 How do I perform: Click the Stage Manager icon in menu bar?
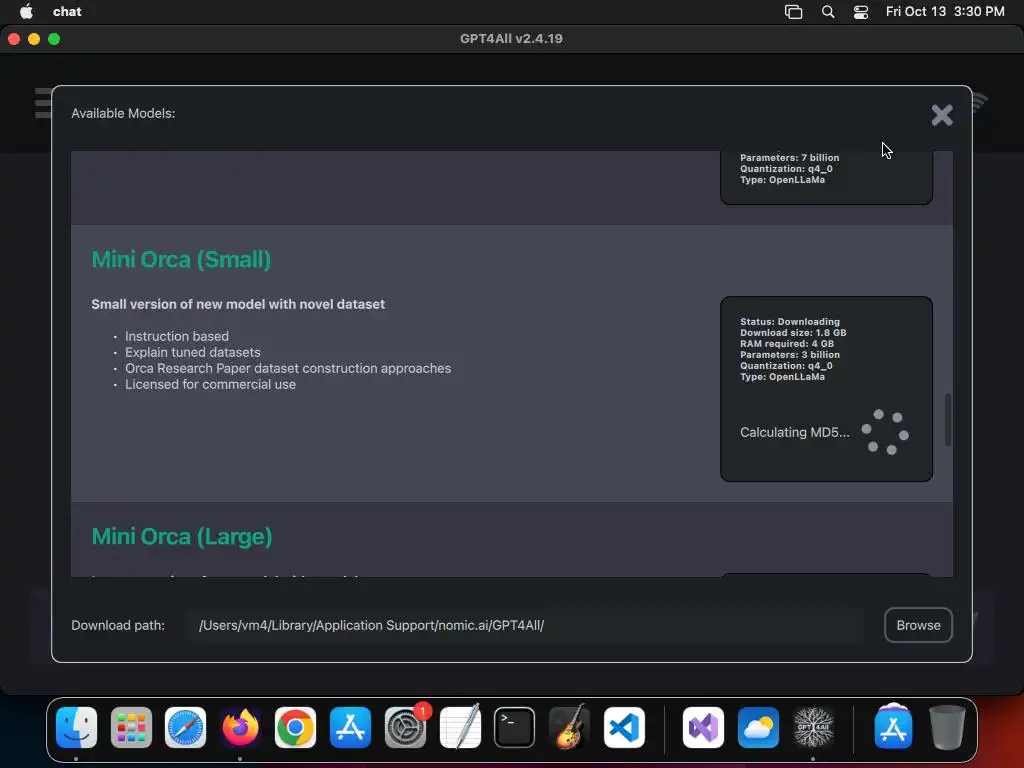793,12
